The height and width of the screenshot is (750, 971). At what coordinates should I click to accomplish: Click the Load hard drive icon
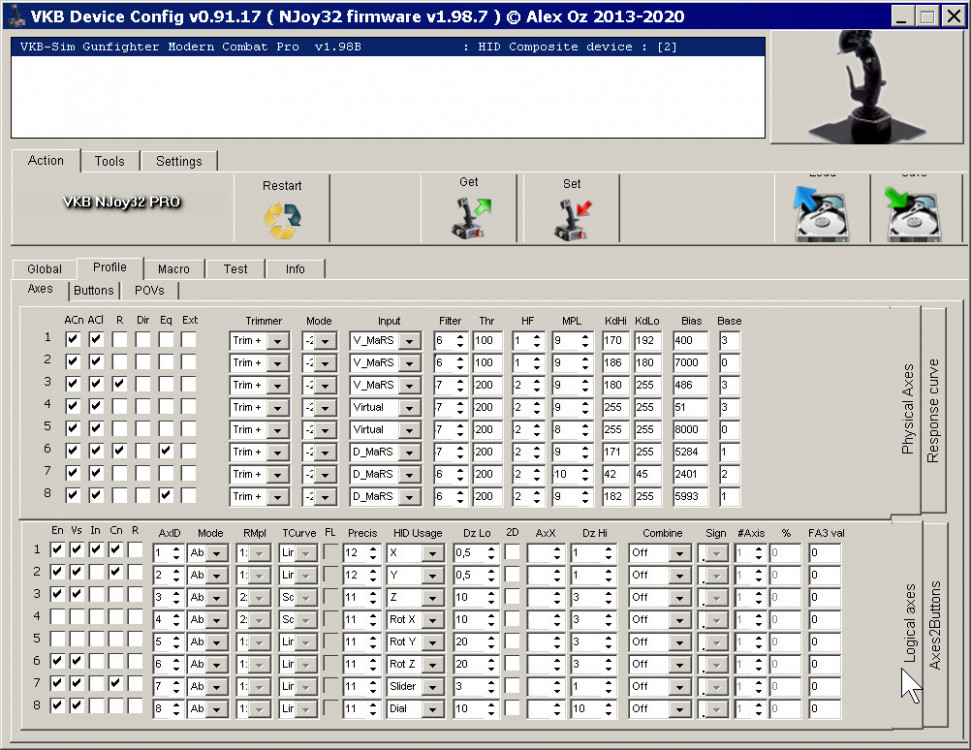point(822,212)
